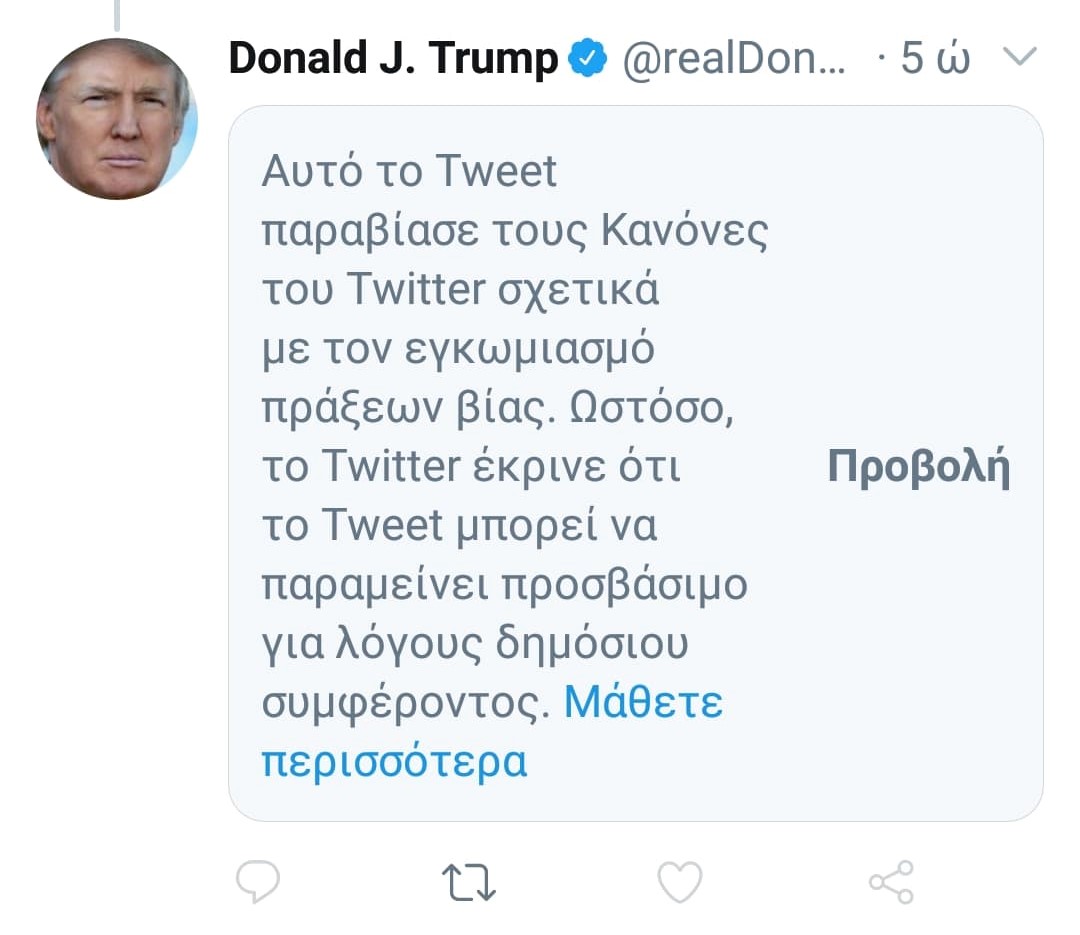Click the display name Donald J. Trump
This screenshot has height=935, width=1080.
pos(393,60)
